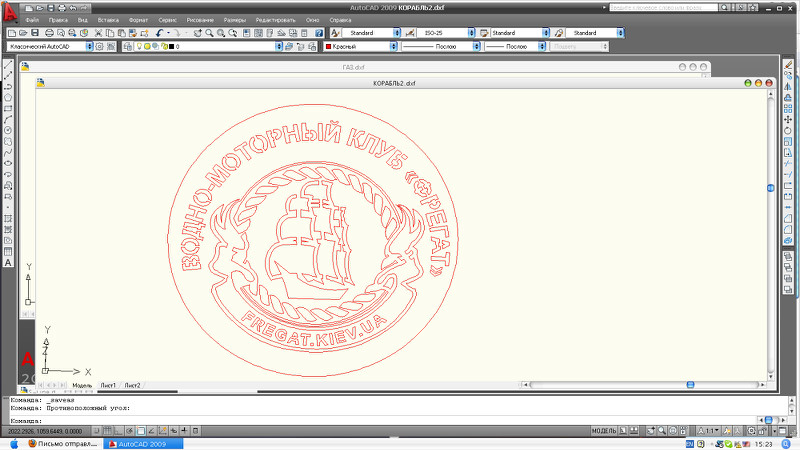Click the Cut scissors icon

tap(97, 33)
